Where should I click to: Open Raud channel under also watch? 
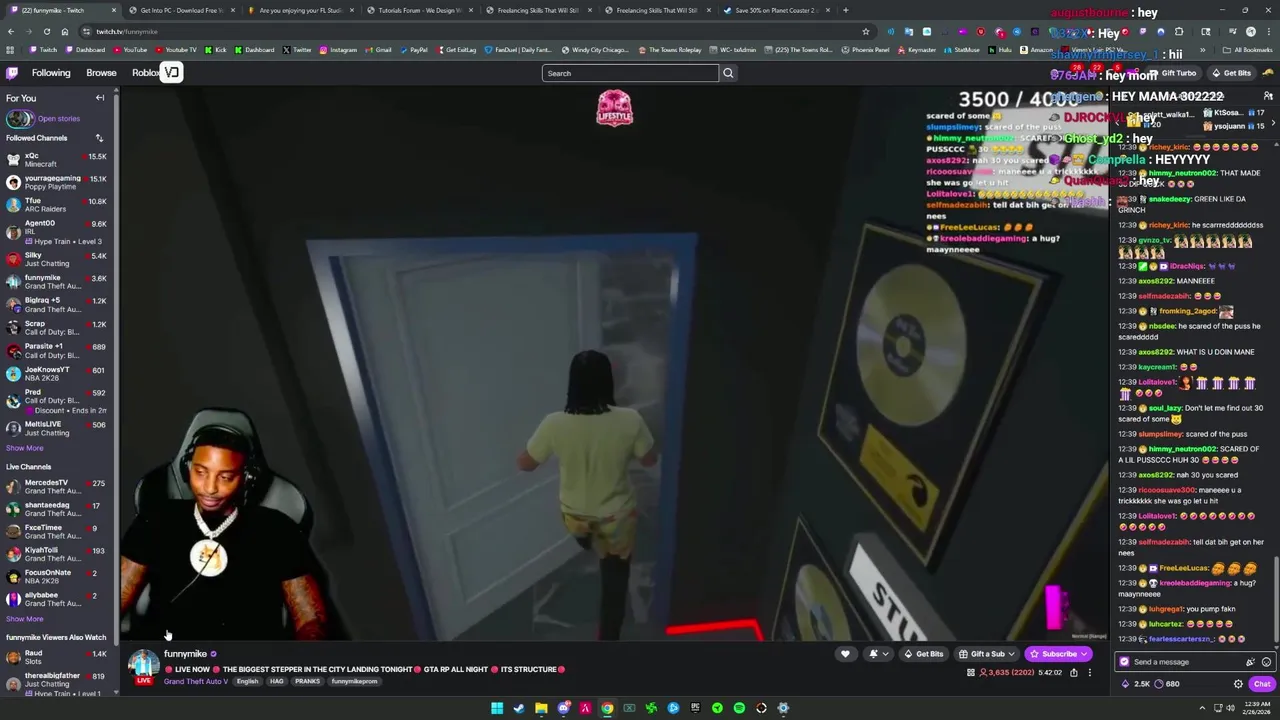pyautogui.click(x=57, y=657)
